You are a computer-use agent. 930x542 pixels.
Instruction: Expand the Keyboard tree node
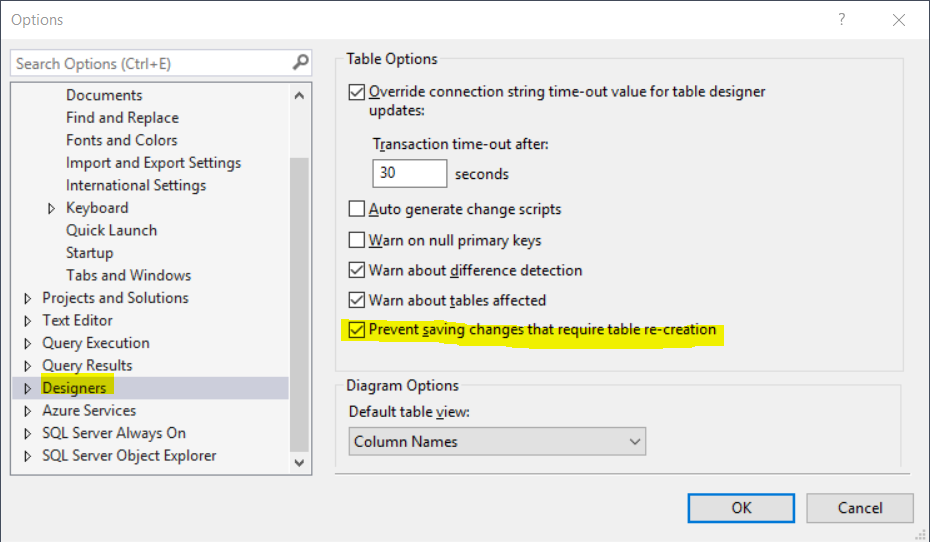tap(51, 208)
